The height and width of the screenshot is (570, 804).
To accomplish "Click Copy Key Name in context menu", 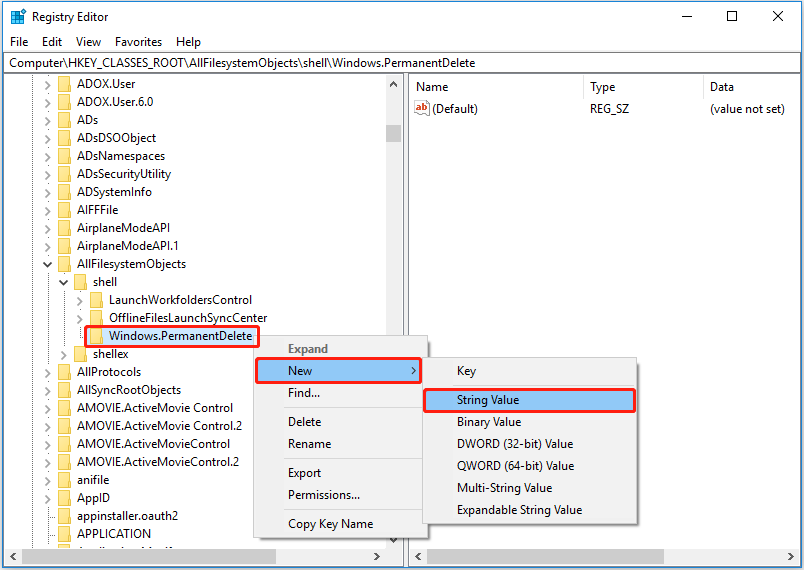I will 340,524.
